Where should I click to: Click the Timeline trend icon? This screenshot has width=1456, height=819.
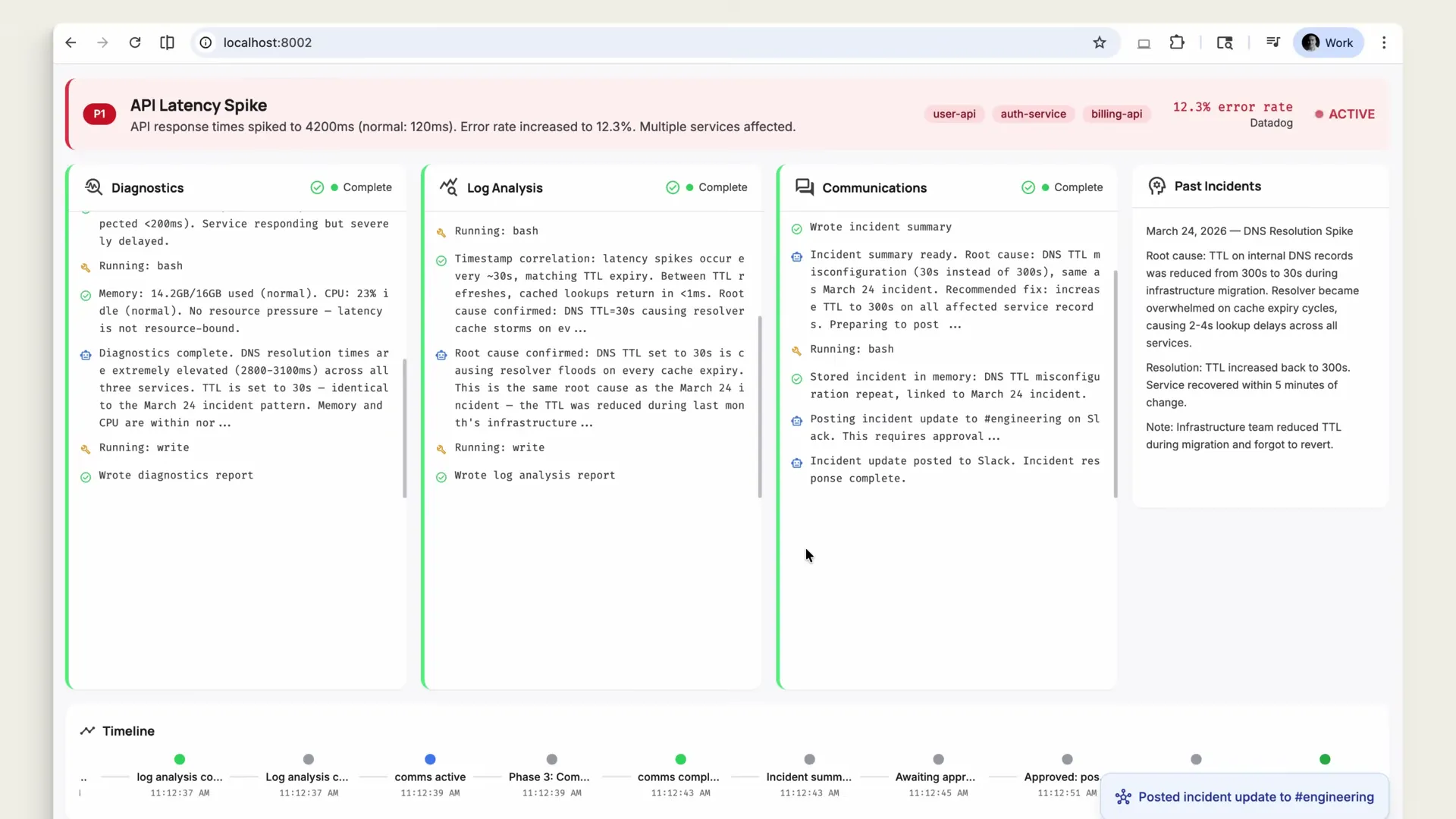[88, 731]
